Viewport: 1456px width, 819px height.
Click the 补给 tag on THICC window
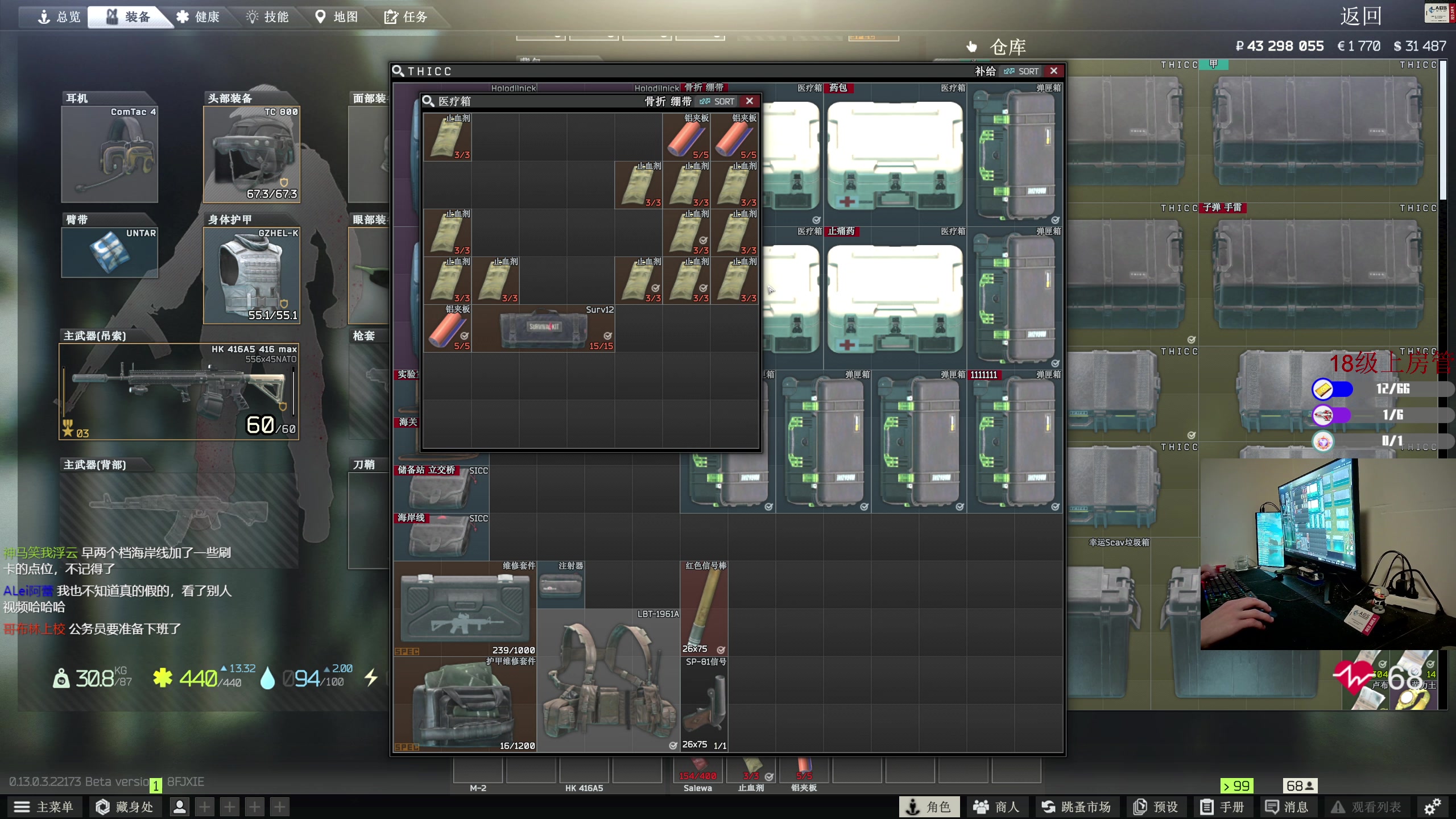point(986,71)
